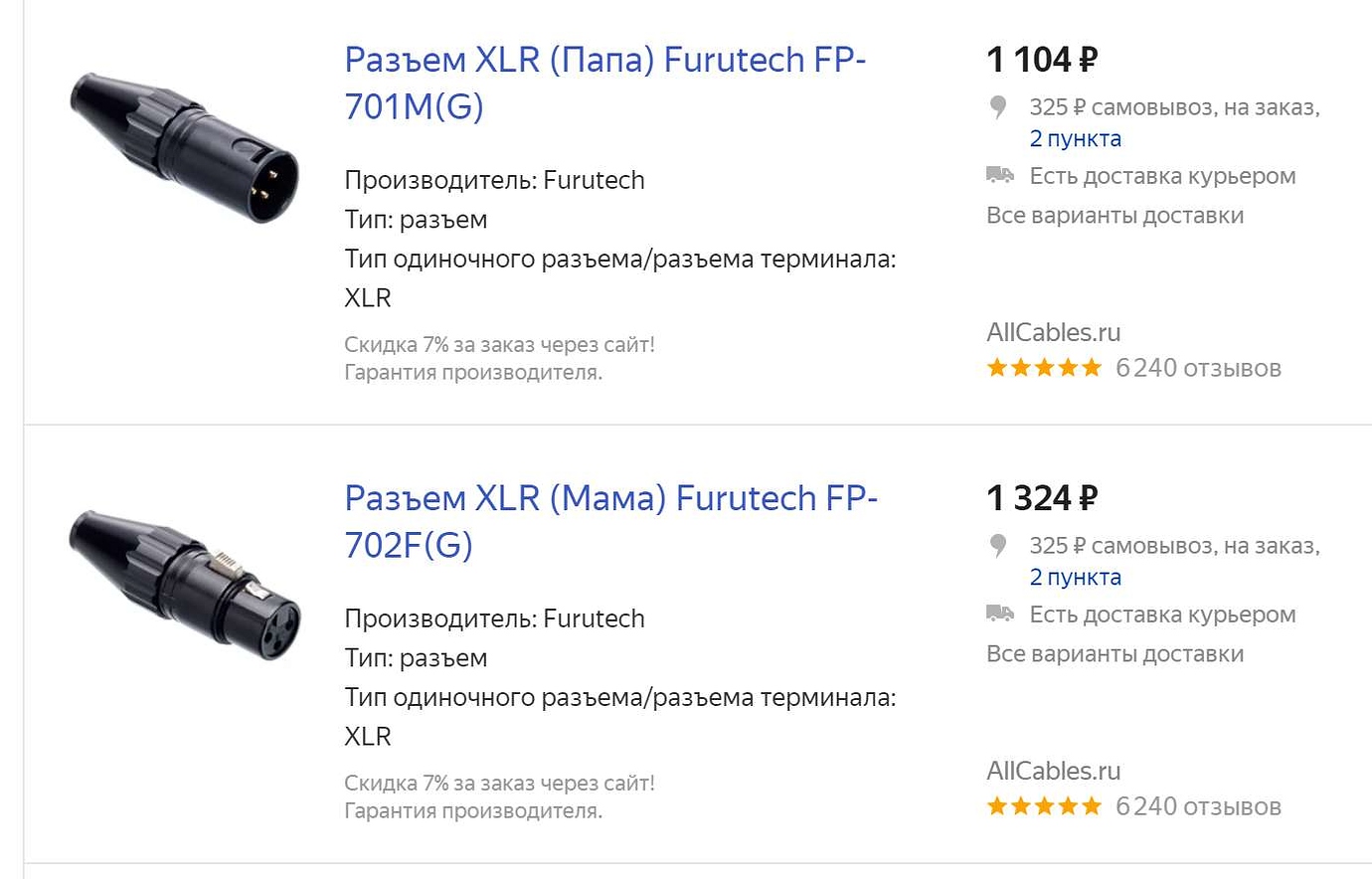Open the Furutech FP-702F(G) product title link

point(610,521)
